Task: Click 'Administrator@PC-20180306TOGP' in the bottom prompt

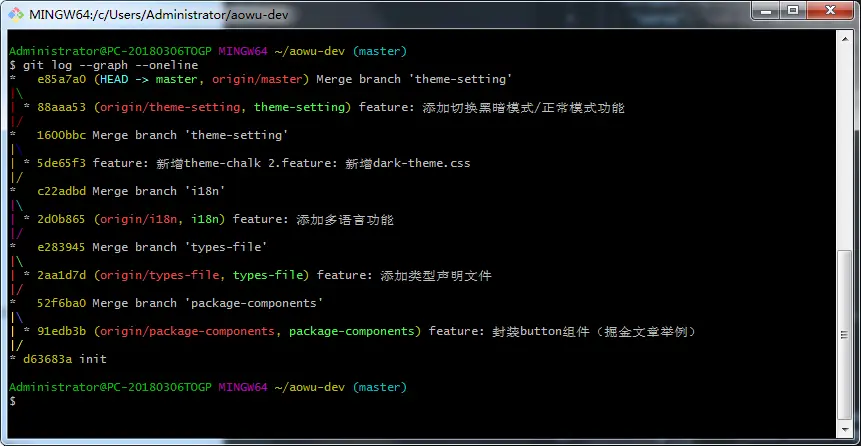Action: pos(110,387)
